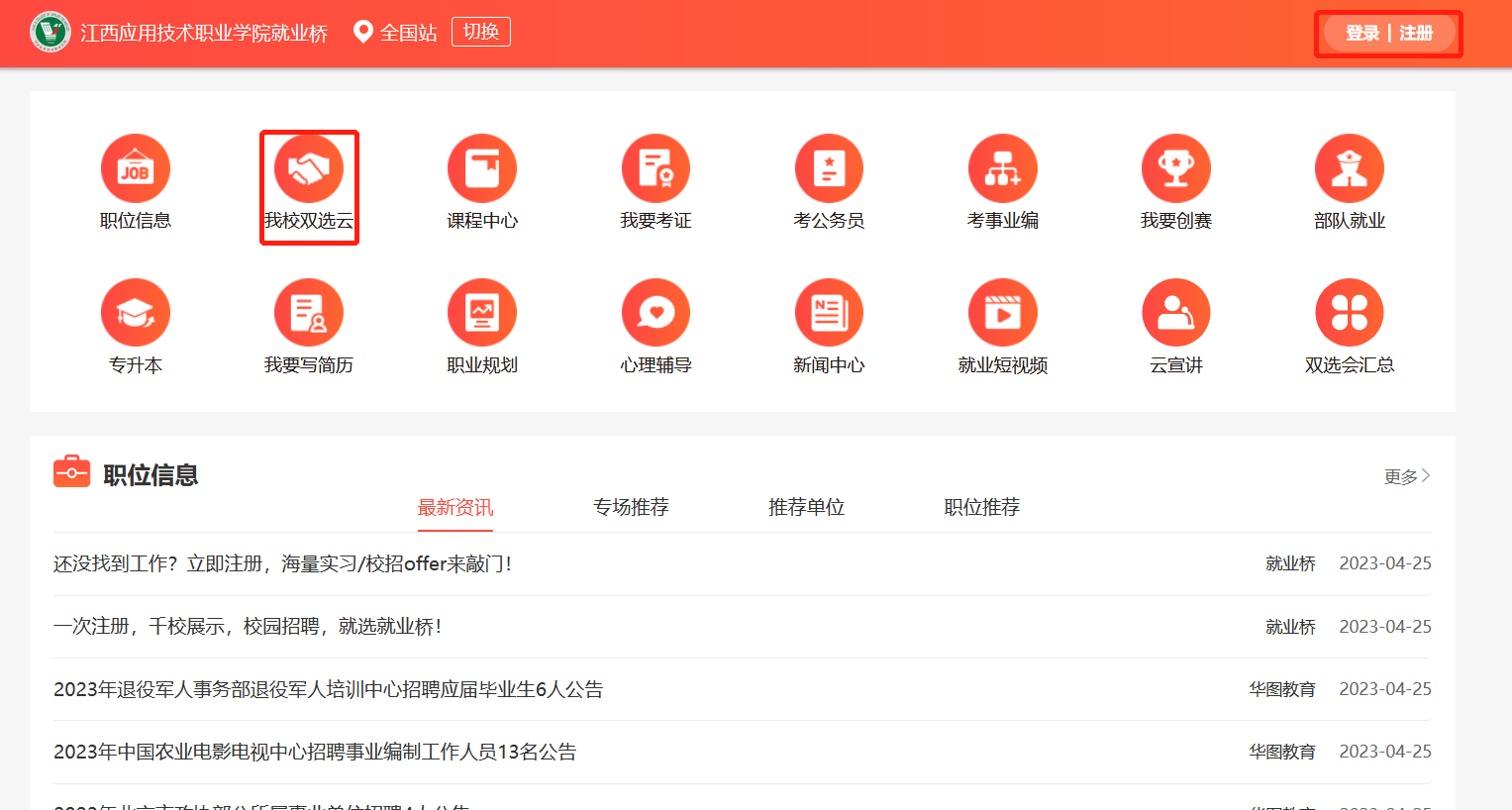Viewport: 1512px width, 810px height.
Task: Open the 职位信息 JOB icon
Action: pyautogui.click(x=136, y=168)
